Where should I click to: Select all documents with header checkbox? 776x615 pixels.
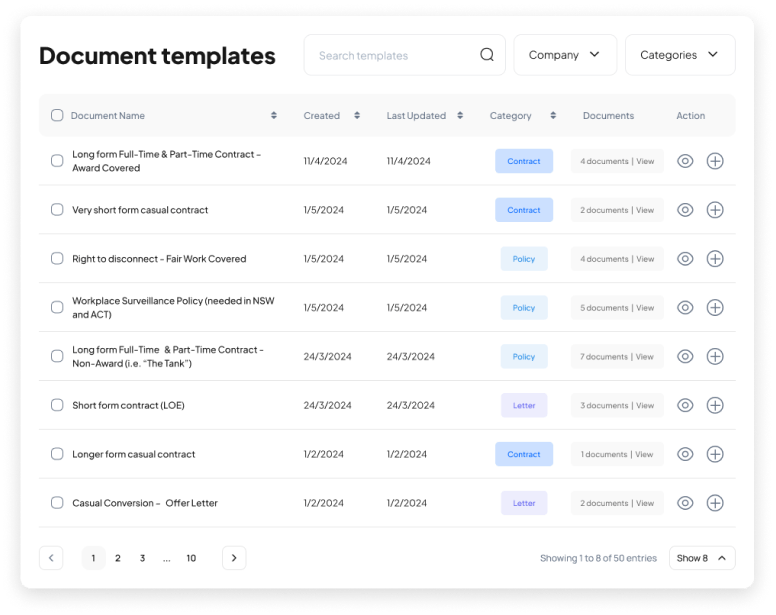(x=57, y=115)
